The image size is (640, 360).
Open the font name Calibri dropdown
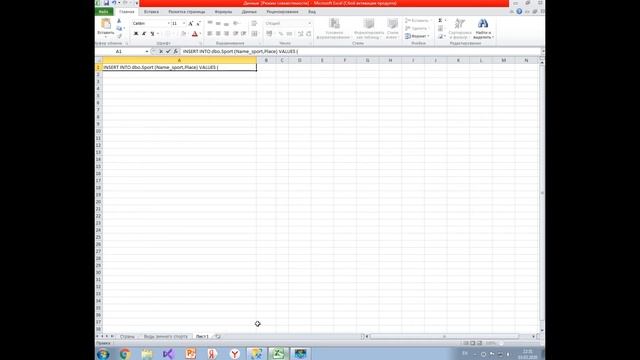click(169, 24)
